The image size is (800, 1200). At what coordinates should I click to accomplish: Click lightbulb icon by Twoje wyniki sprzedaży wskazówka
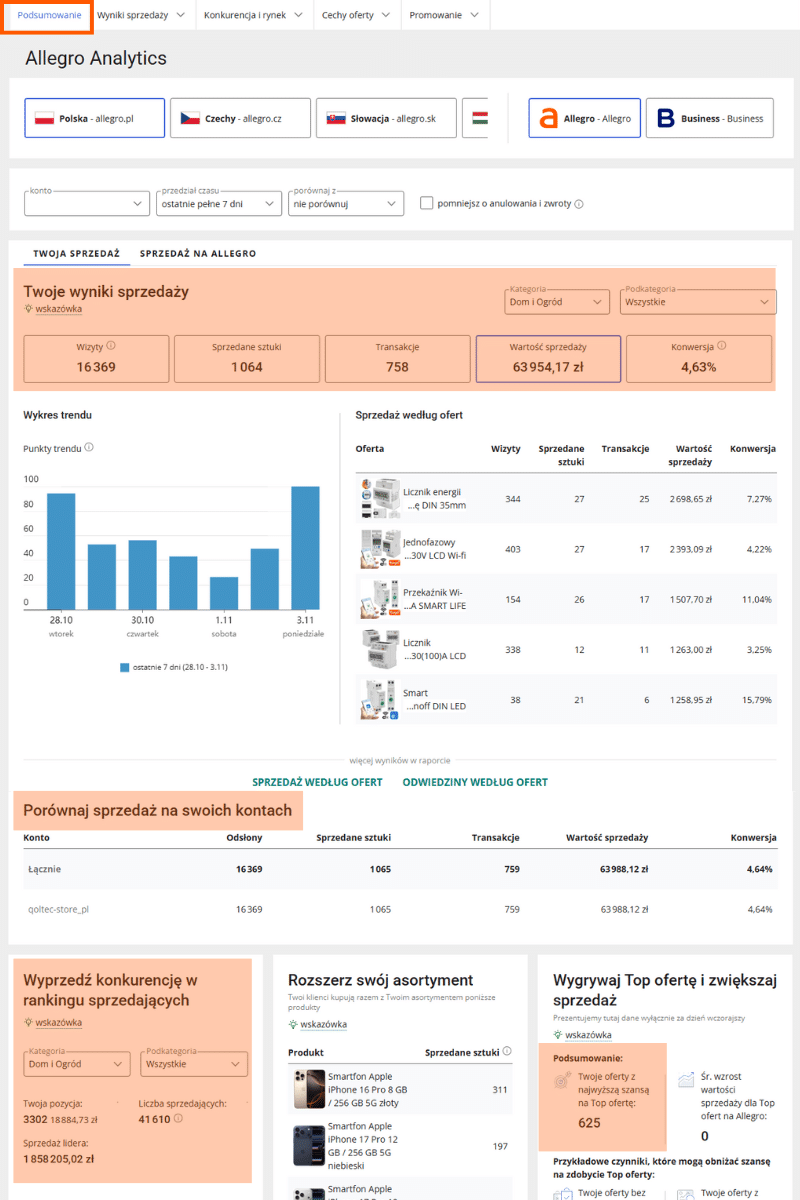click(29, 309)
